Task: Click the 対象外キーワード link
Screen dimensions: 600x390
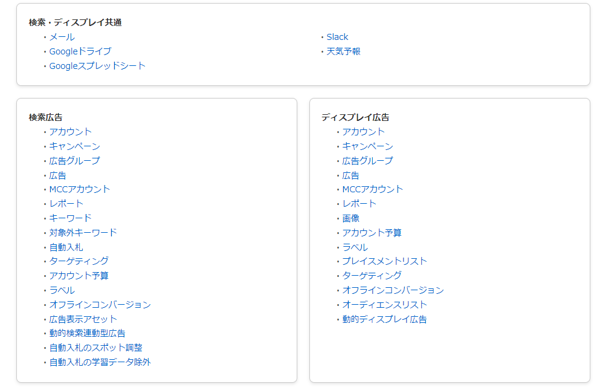Action: (x=83, y=233)
